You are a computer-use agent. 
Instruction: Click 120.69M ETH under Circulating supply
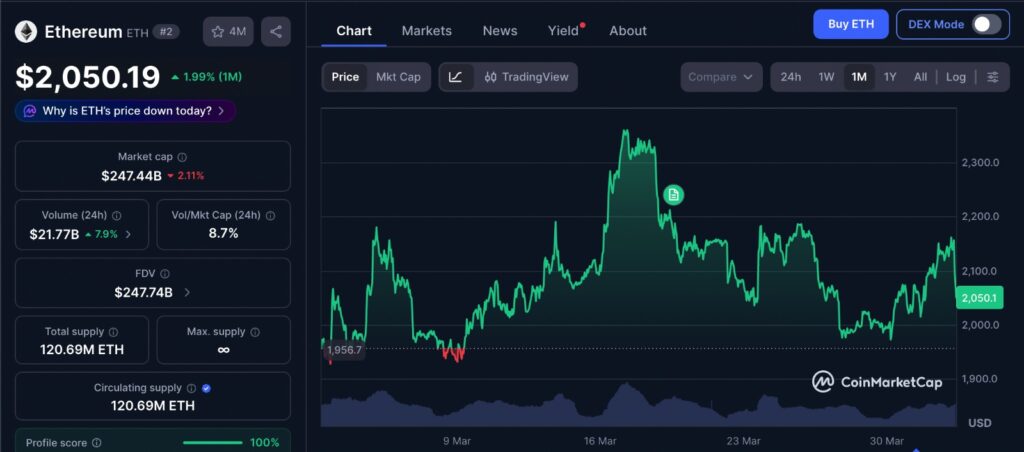pyautogui.click(x=153, y=406)
